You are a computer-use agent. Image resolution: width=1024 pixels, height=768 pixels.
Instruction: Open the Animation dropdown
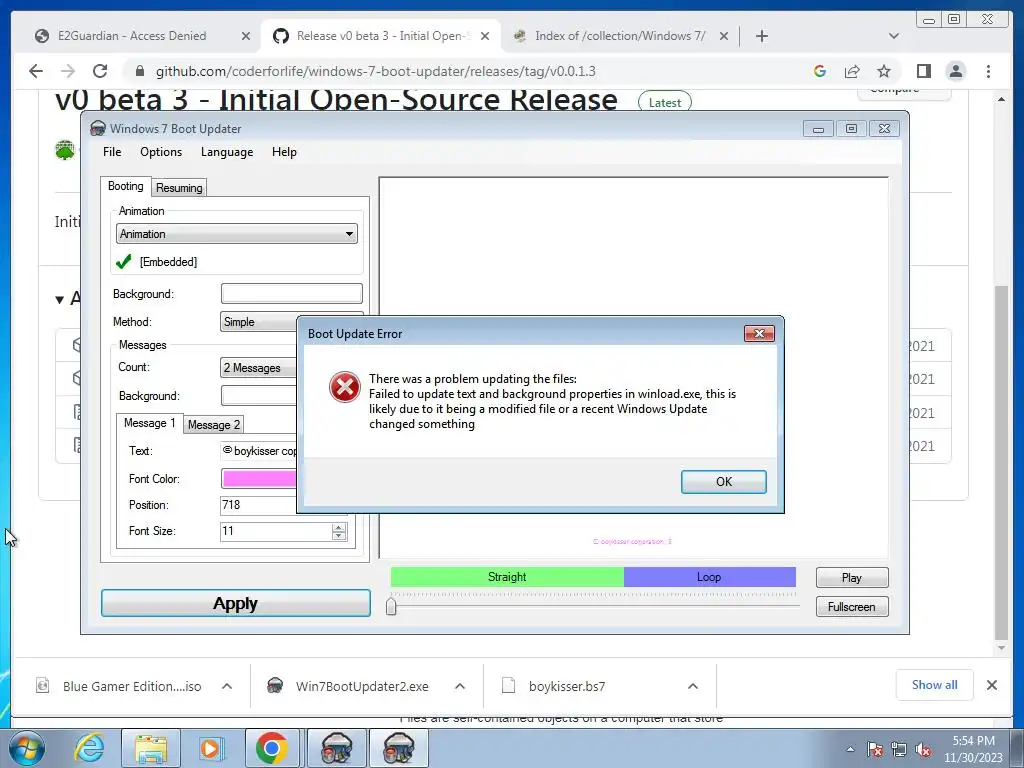coord(236,234)
